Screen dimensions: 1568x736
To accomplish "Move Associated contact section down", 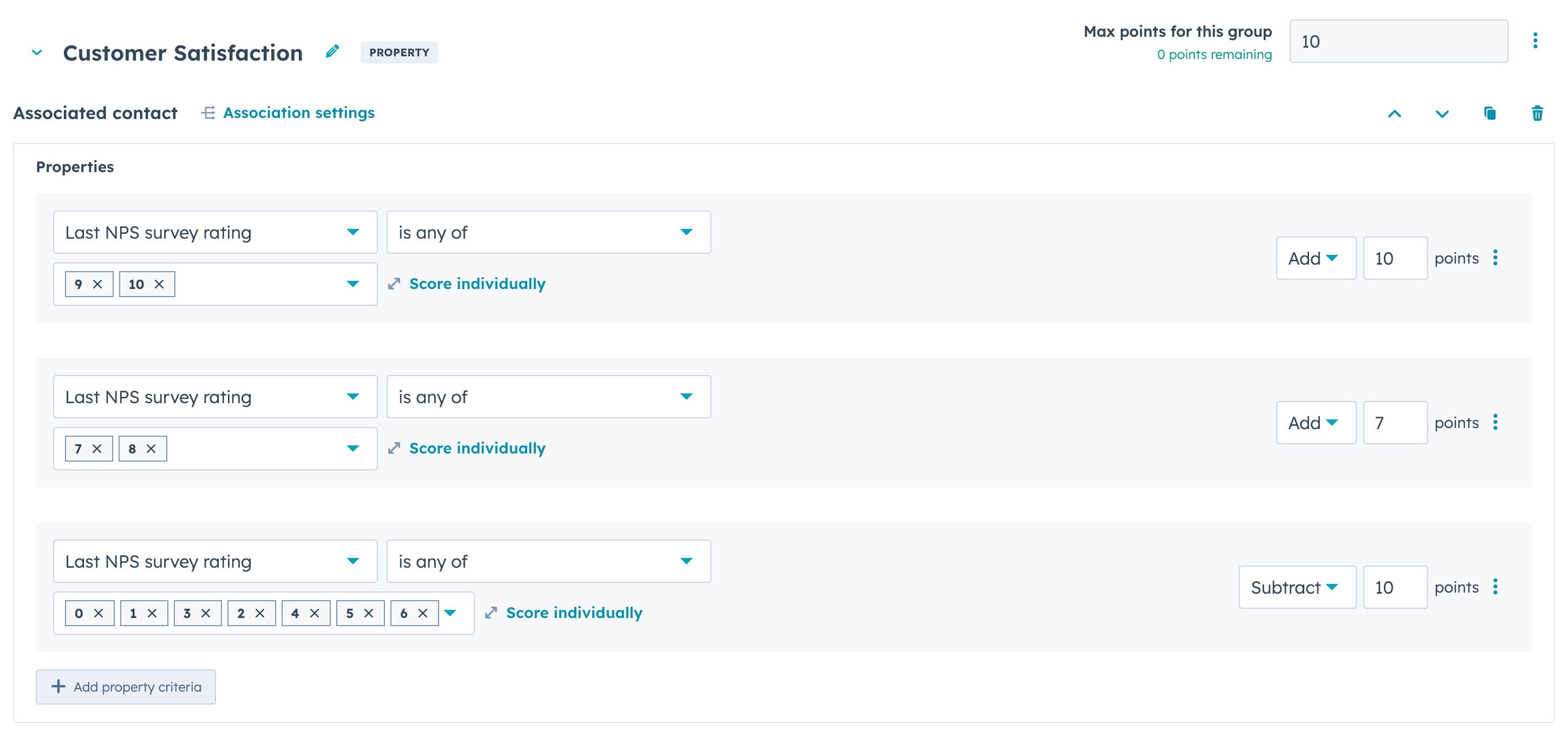I will click(1442, 113).
